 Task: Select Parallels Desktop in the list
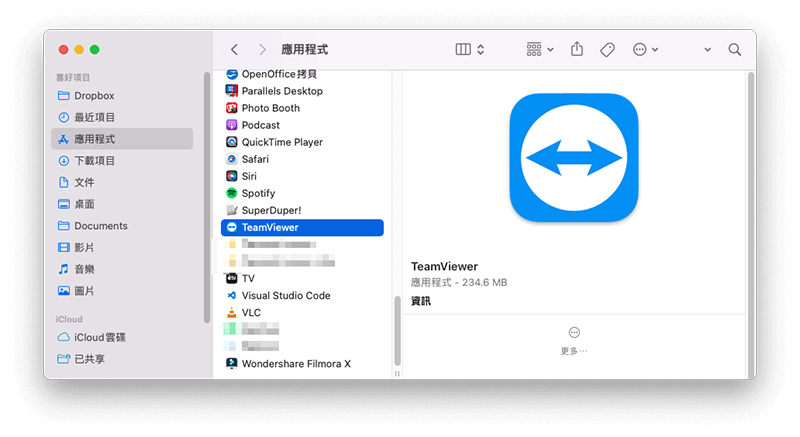point(302,91)
